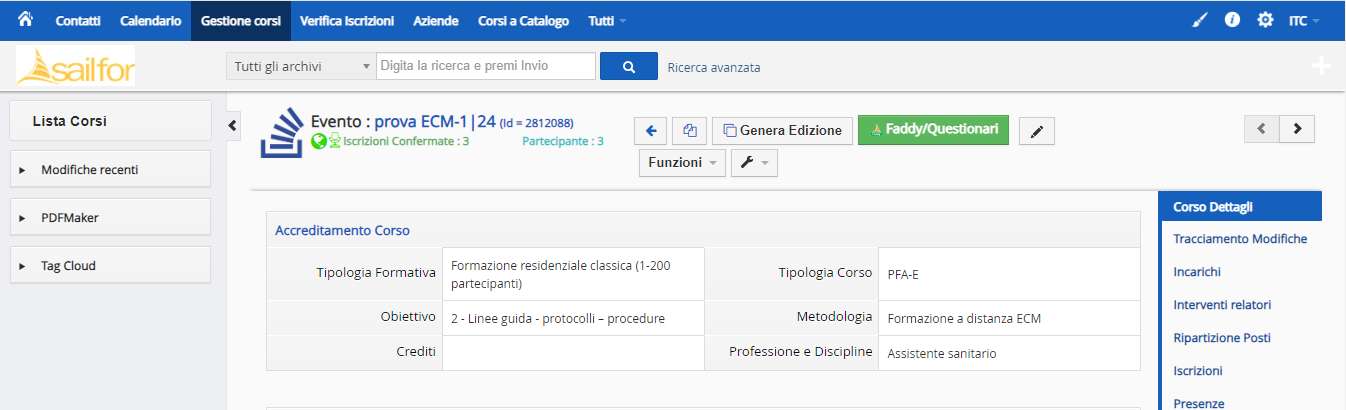
Task: Click the duplicate record icon
Action: click(x=689, y=130)
